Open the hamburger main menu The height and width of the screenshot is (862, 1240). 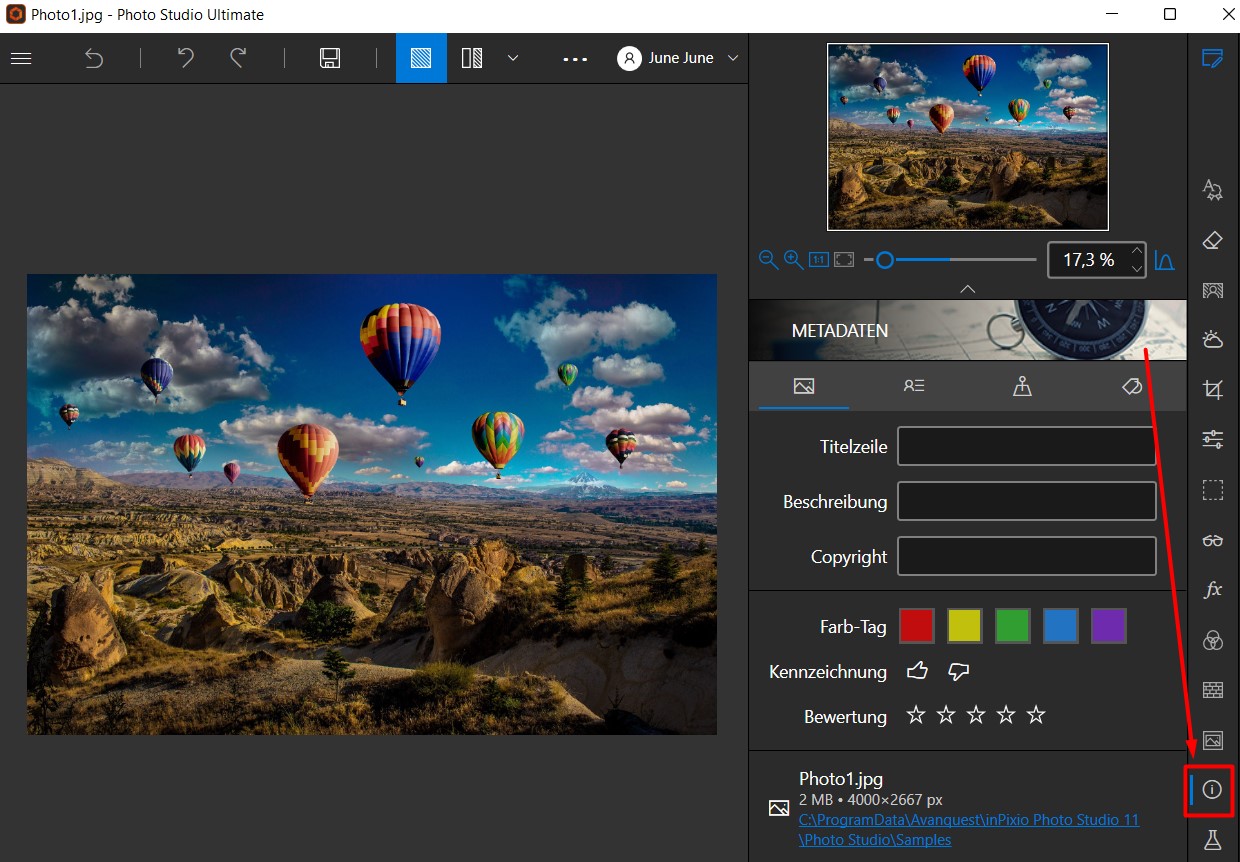21,58
